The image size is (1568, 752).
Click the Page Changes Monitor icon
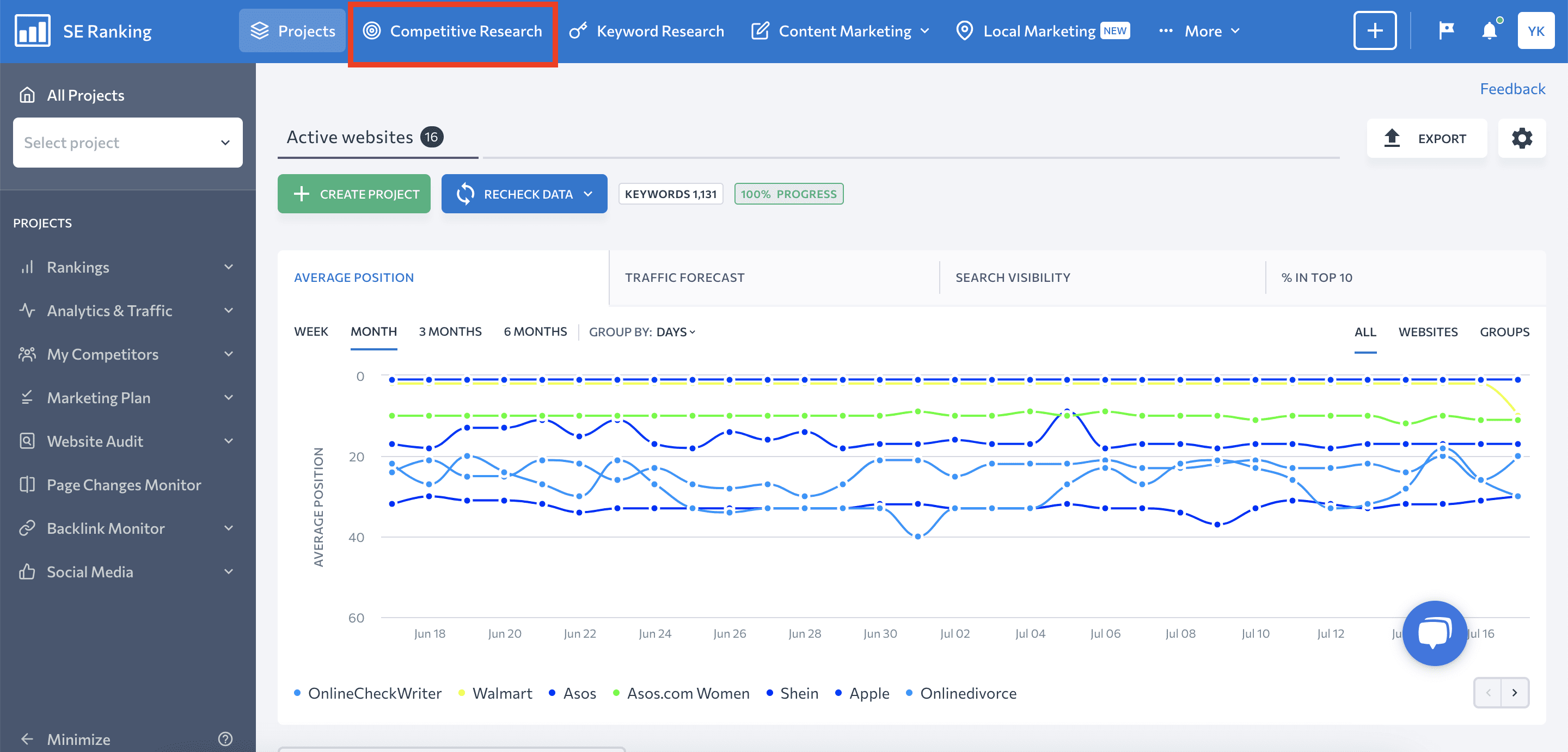(x=27, y=485)
